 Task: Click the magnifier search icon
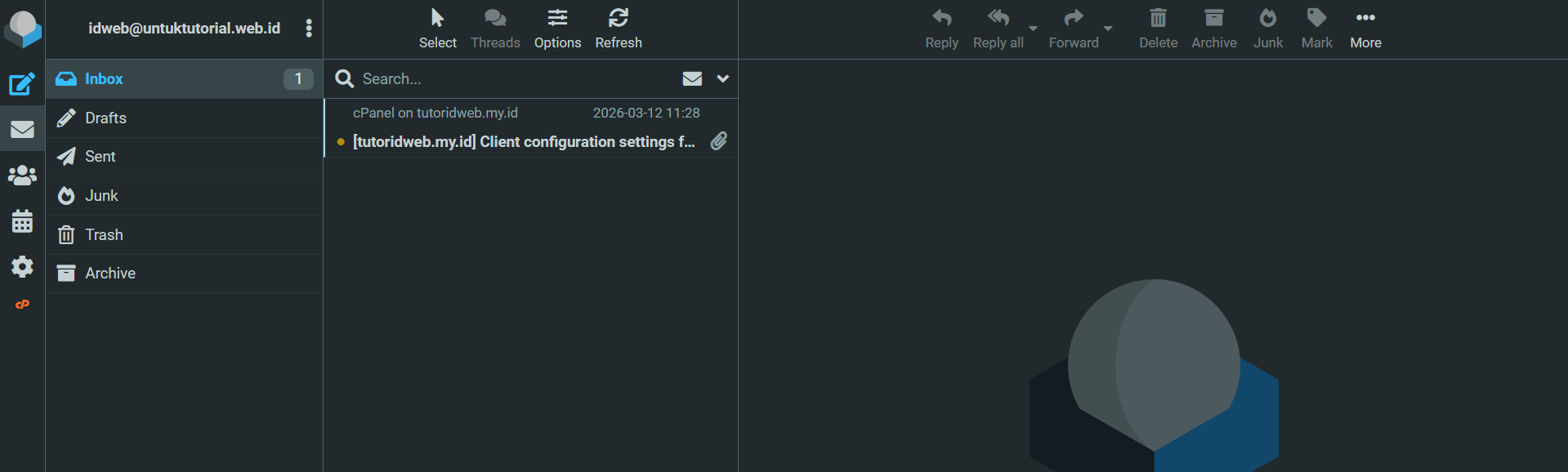(x=344, y=78)
